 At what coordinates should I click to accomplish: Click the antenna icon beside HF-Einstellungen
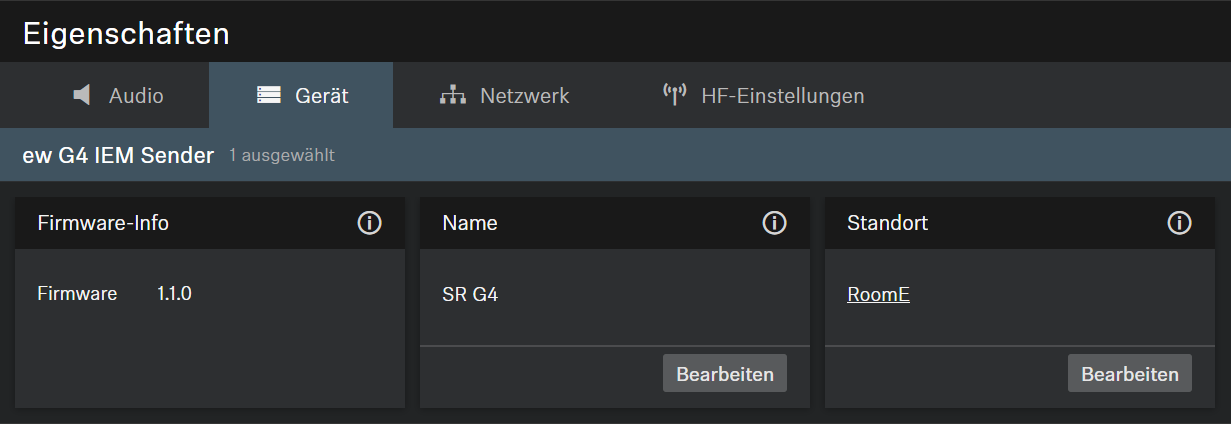pyautogui.click(x=674, y=96)
